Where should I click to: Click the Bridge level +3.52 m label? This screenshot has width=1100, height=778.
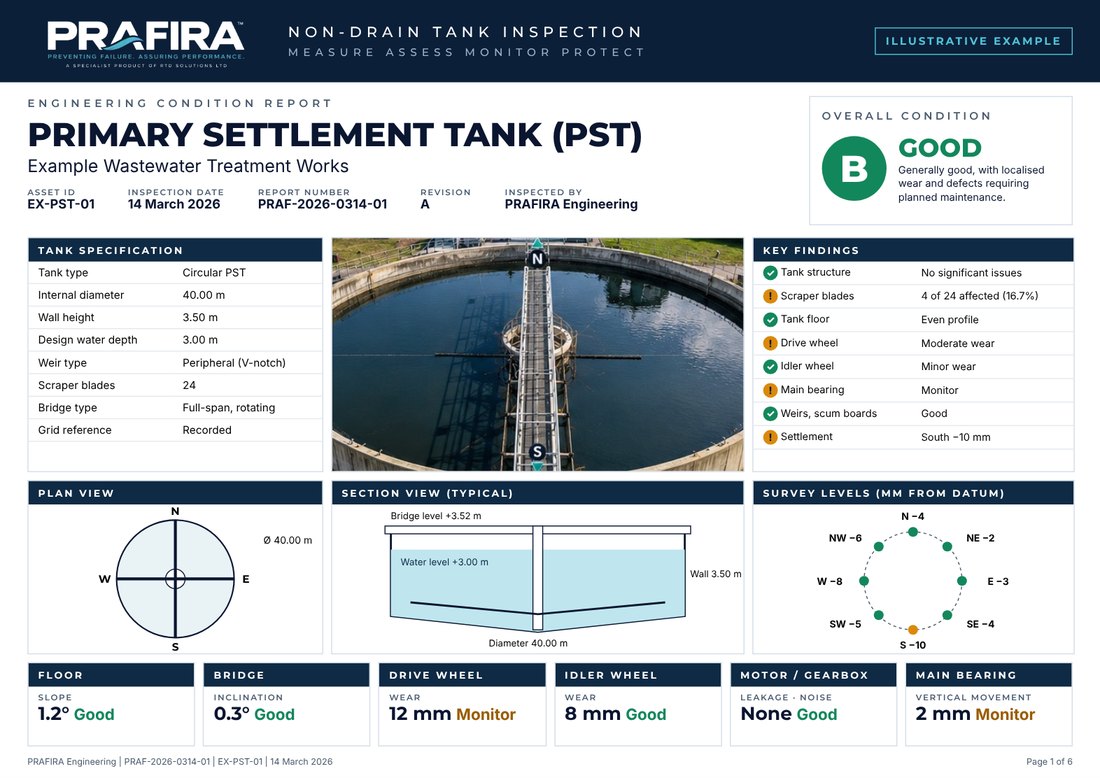click(436, 516)
